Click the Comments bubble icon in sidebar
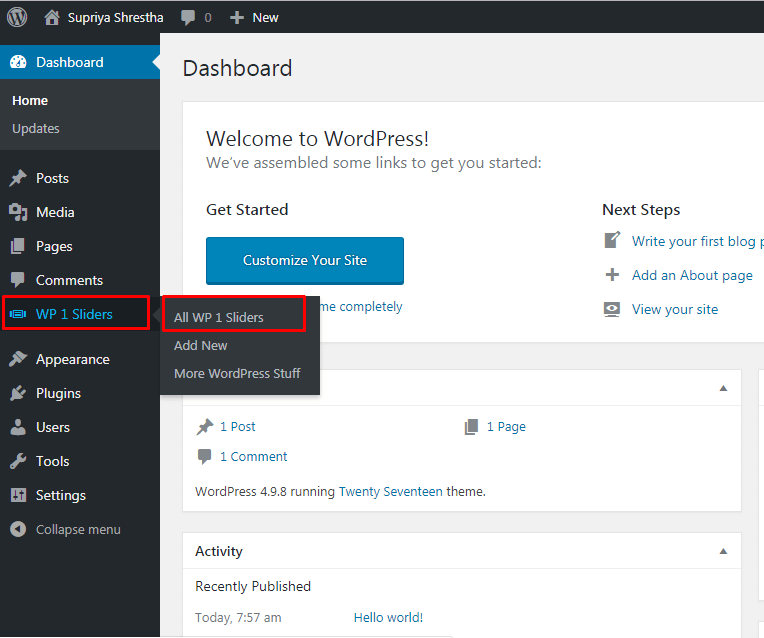This screenshot has width=764, height=638. (18, 280)
